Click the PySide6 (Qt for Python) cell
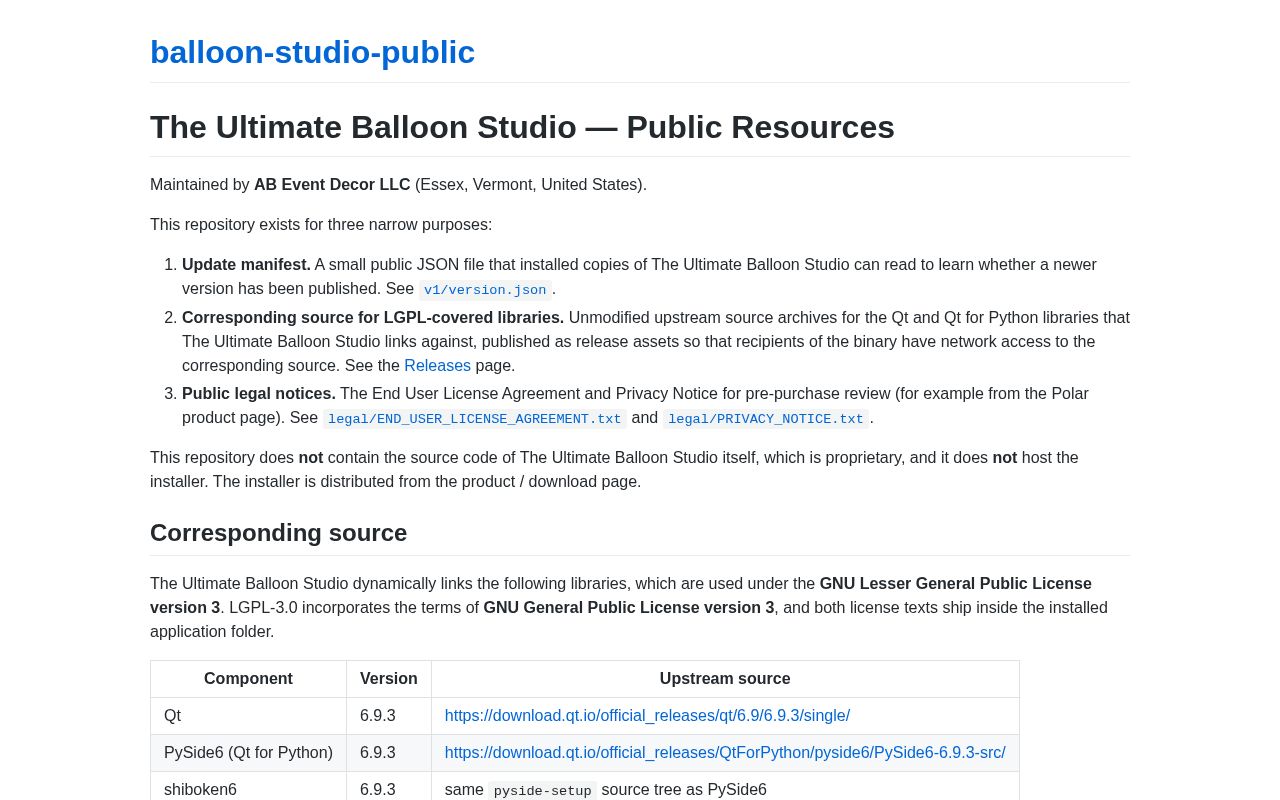The width and height of the screenshot is (1280, 800). [248, 753]
